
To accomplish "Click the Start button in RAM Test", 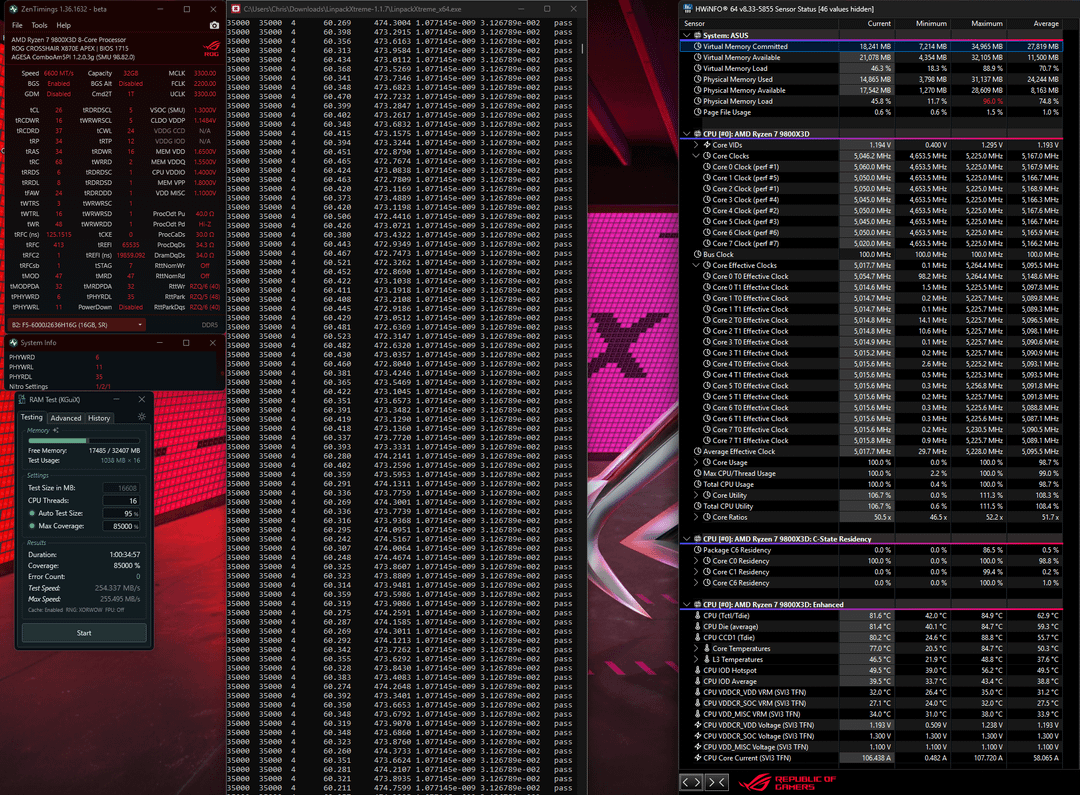I will pos(84,632).
